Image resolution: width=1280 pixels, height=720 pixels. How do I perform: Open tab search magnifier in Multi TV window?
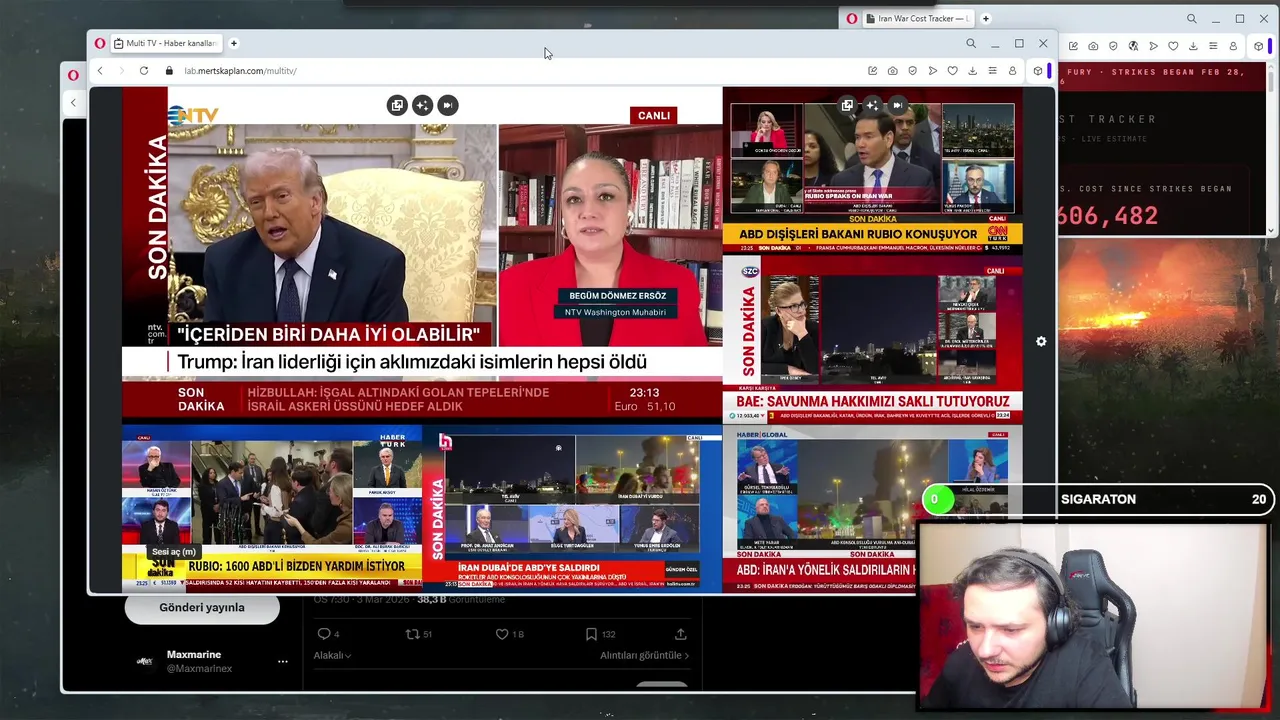(971, 44)
